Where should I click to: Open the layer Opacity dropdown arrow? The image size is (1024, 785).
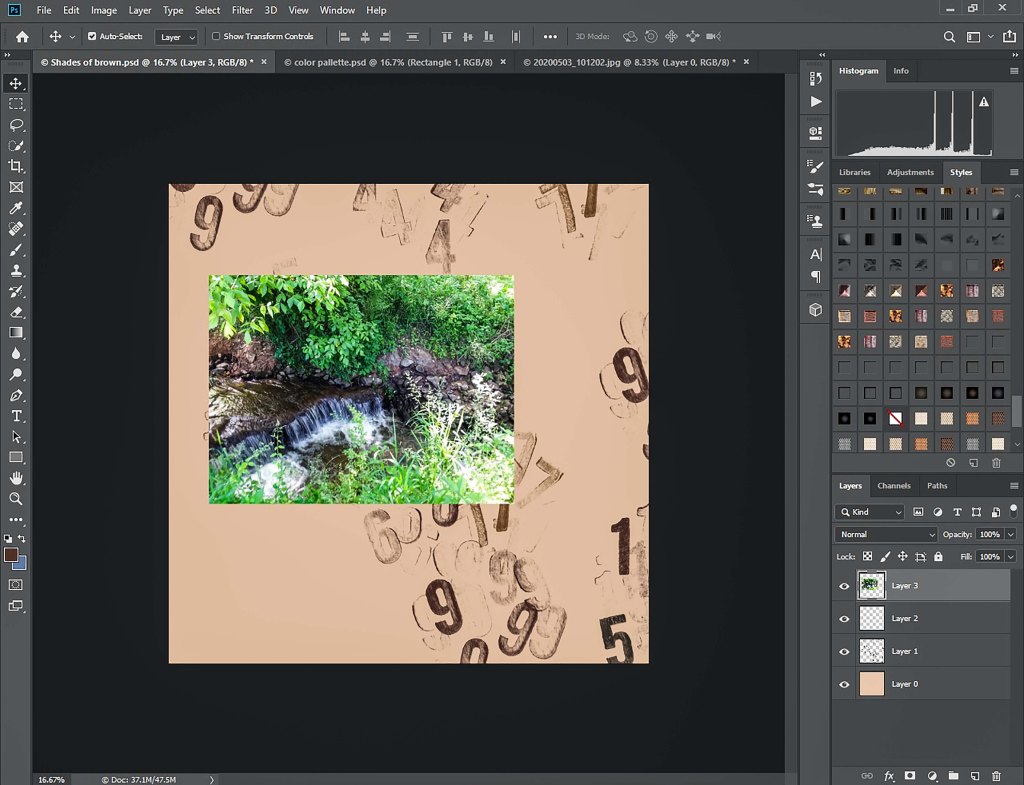coord(1011,534)
